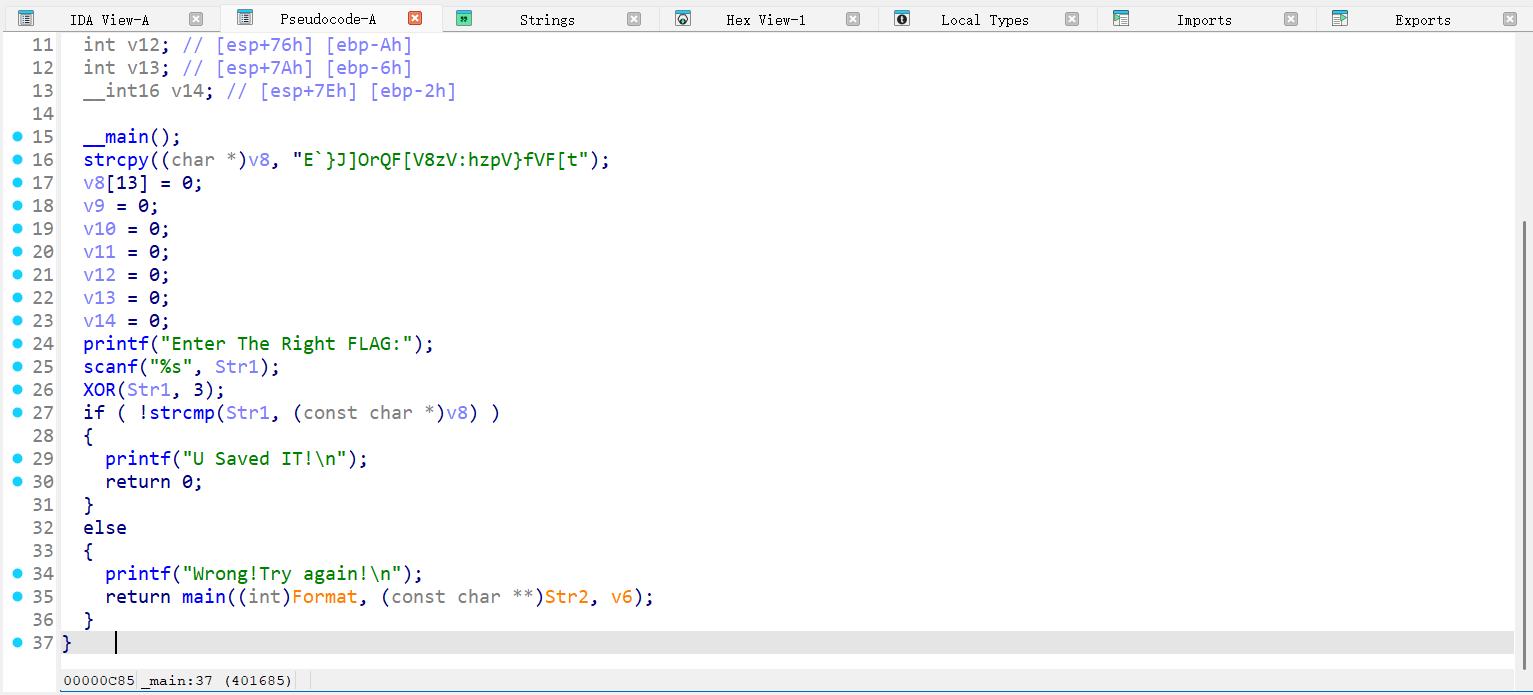The height and width of the screenshot is (695, 1533).
Task: Click the IDA View-A tab icon
Action: coord(26,19)
